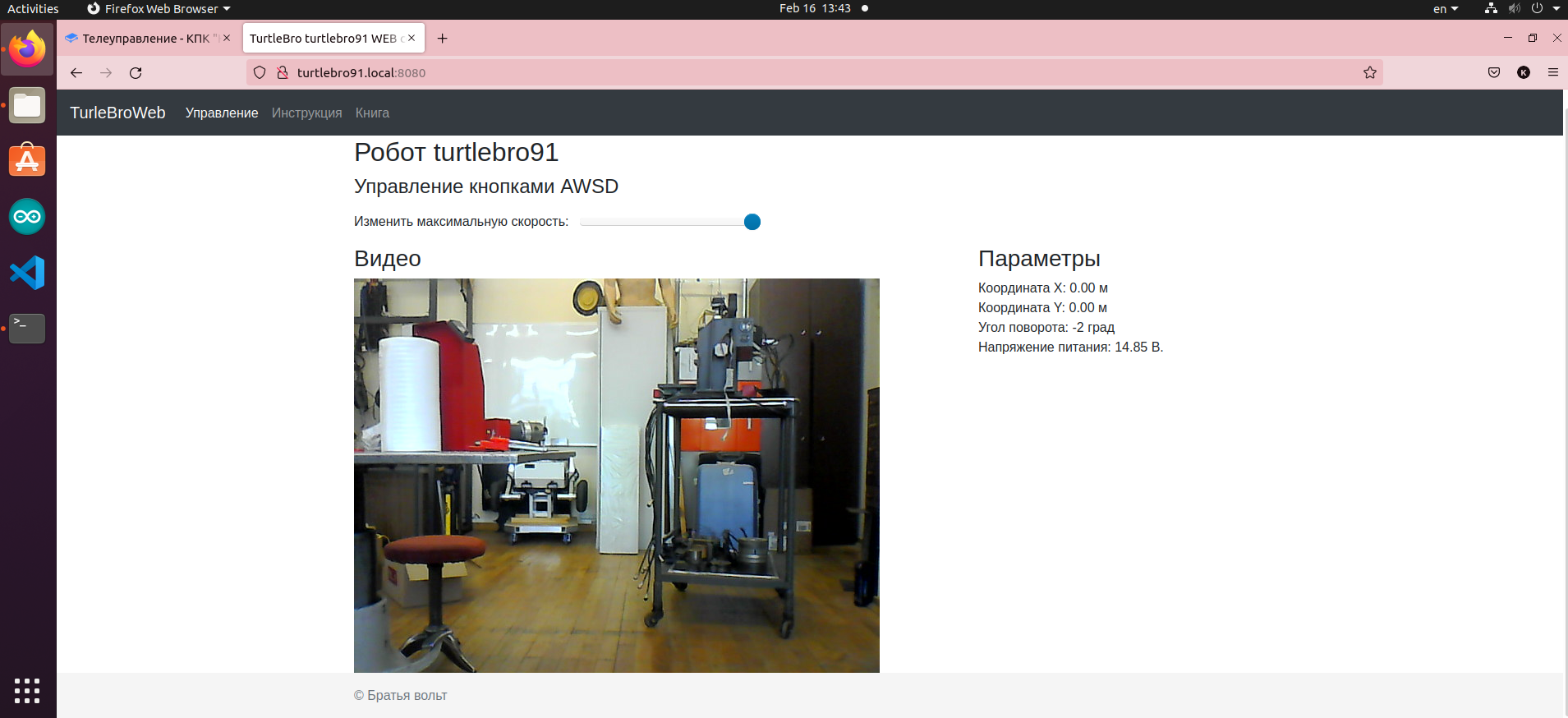The width and height of the screenshot is (1568, 718).
Task: Click the Pocket save icon
Action: 1494,73
